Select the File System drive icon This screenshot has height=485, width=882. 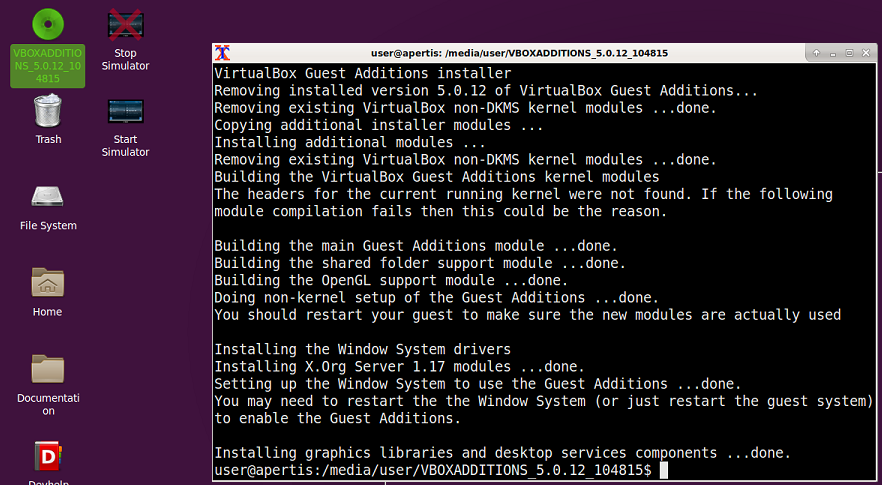48,196
